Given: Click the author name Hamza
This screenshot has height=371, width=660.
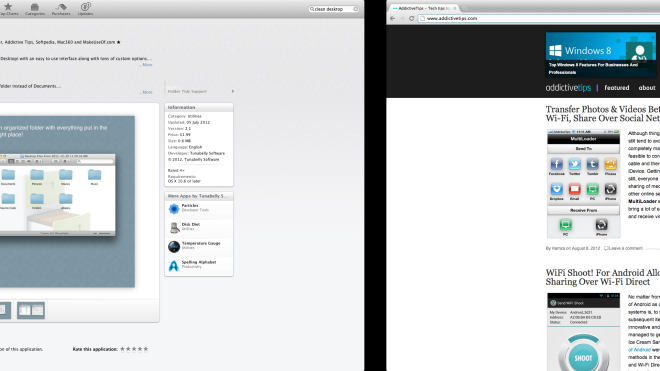Looking at the screenshot, I should (x=559, y=248).
